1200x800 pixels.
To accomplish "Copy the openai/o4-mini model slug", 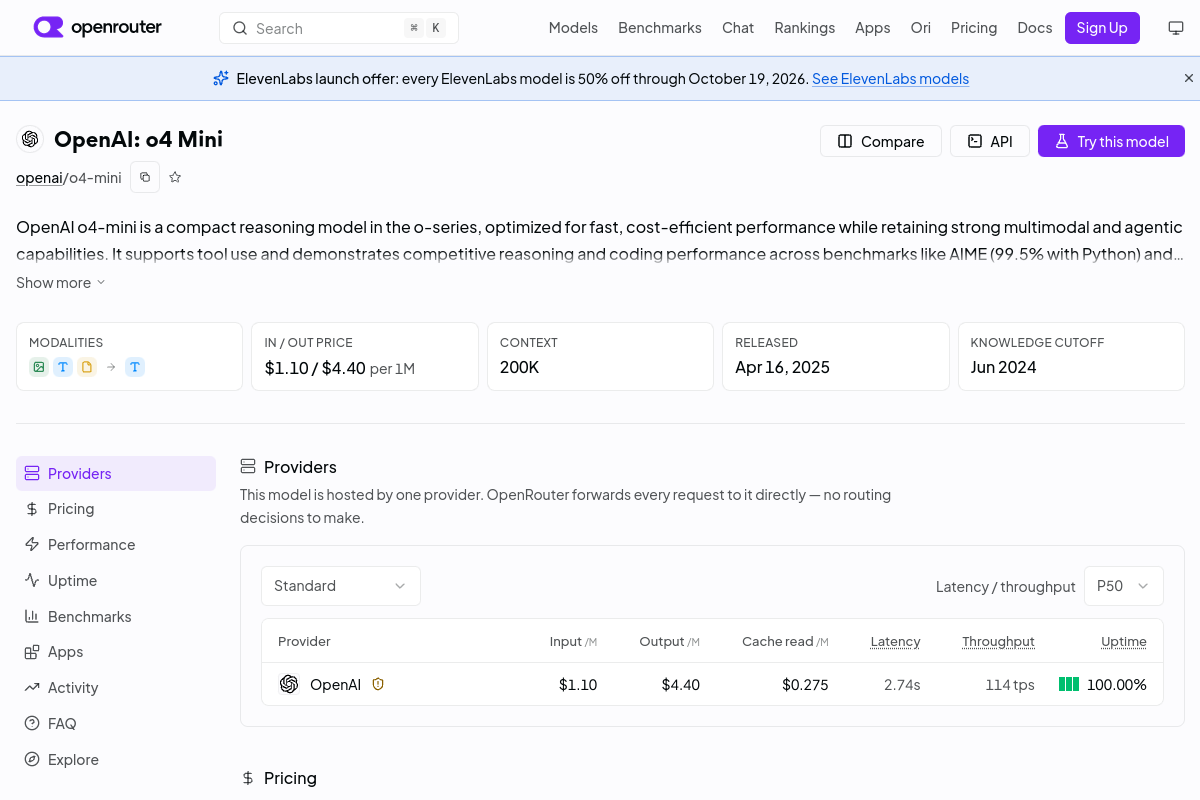I will pyautogui.click(x=145, y=177).
